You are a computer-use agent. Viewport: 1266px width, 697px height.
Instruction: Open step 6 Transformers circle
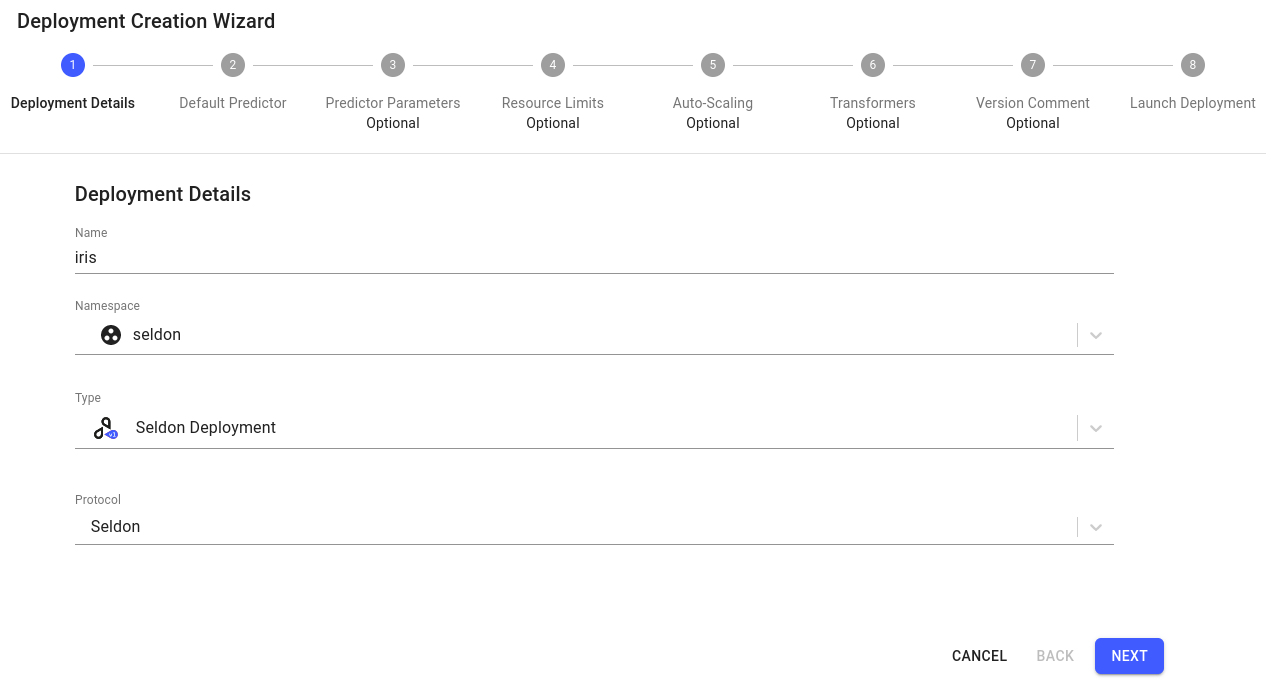873,65
